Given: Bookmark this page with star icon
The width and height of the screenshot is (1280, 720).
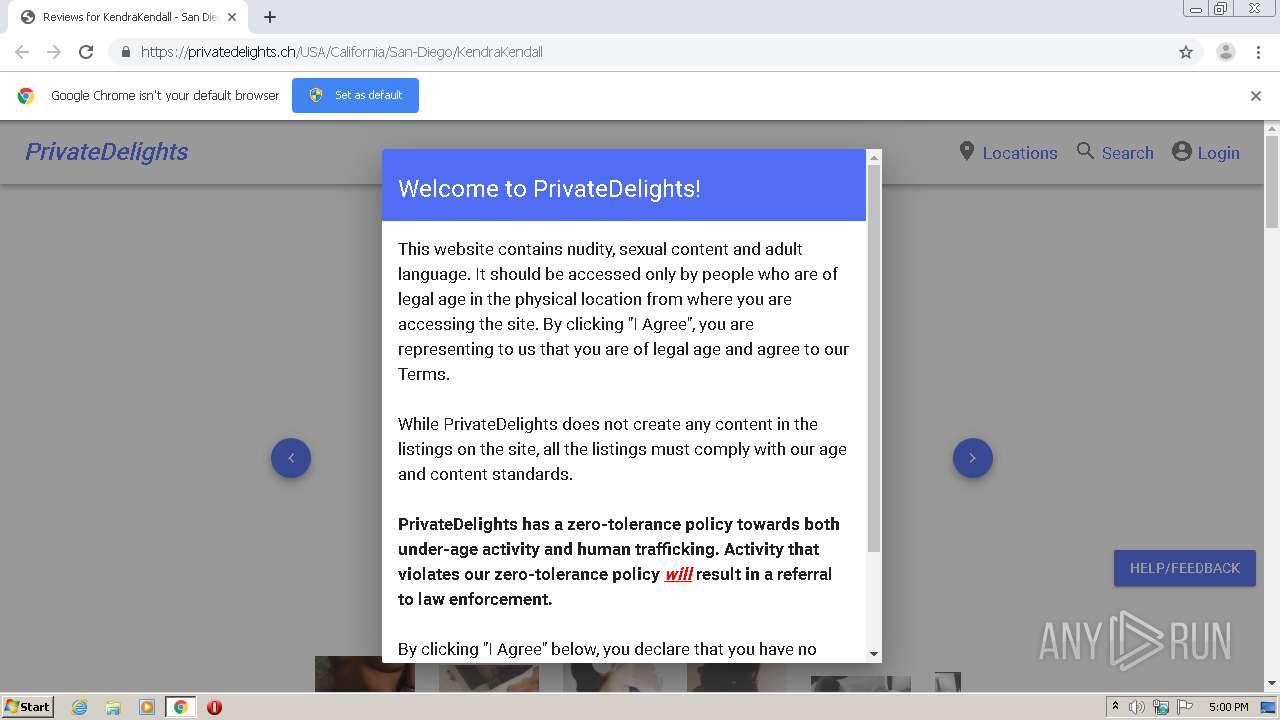Looking at the screenshot, I should (x=1186, y=52).
